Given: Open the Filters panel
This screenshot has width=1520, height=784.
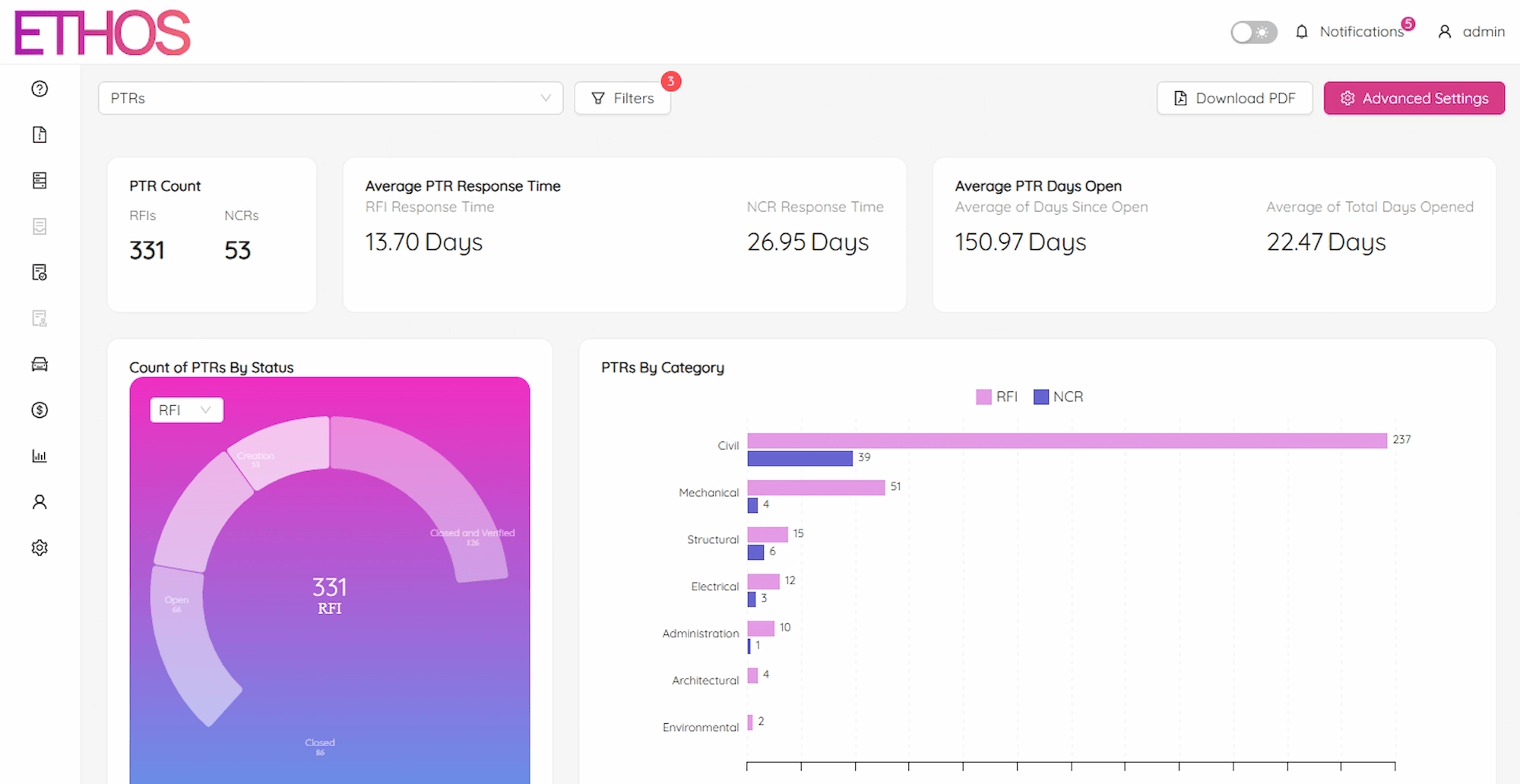Looking at the screenshot, I should tap(622, 97).
